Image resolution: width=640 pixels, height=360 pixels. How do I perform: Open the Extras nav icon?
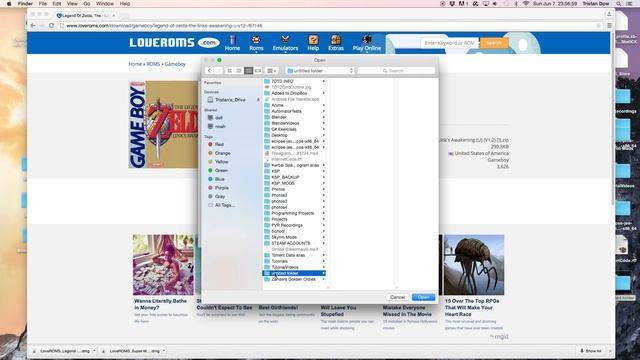336,43
